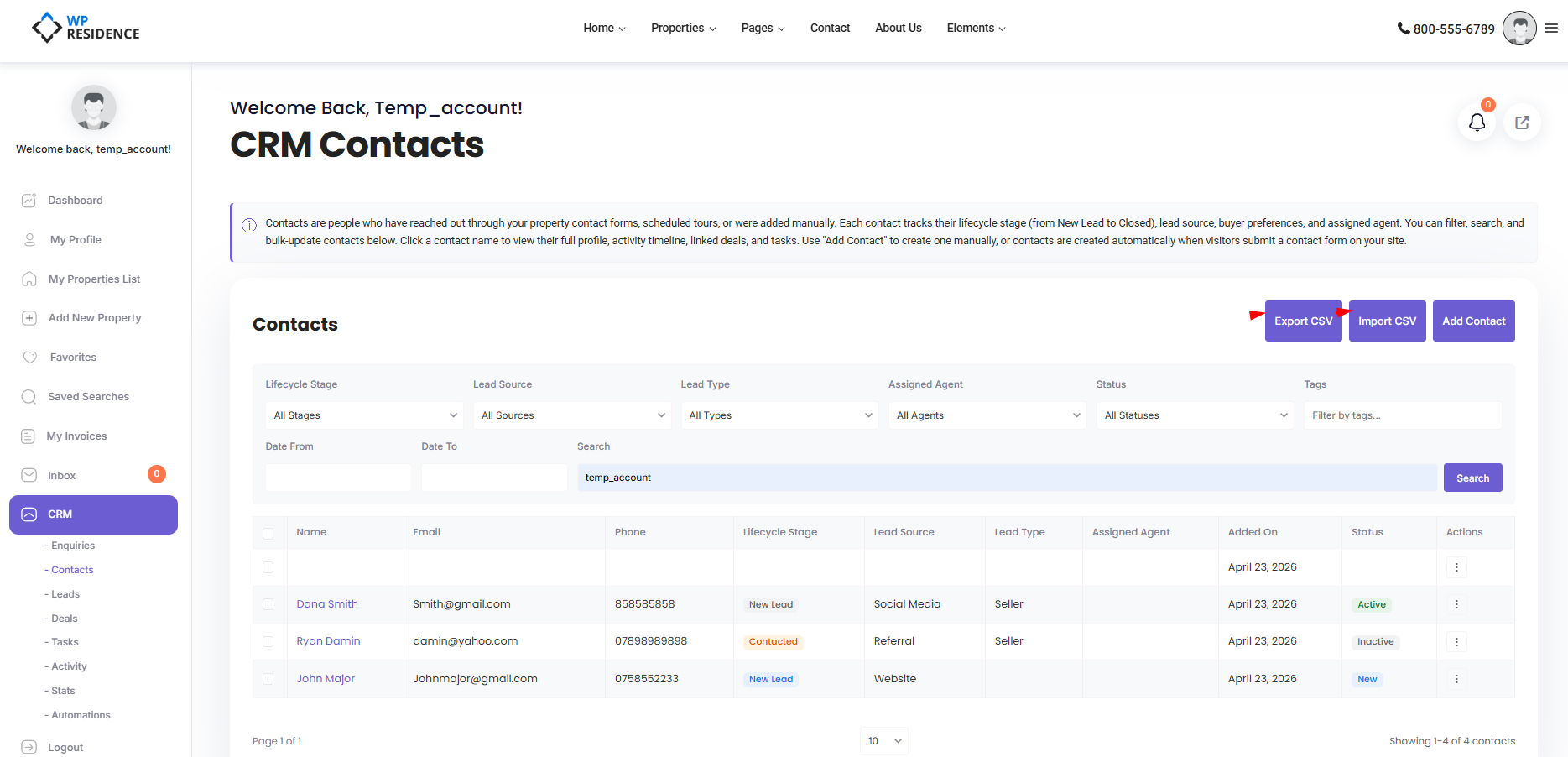Click the Date From input field
The width and height of the screenshot is (1568, 757).
click(x=338, y=478)
